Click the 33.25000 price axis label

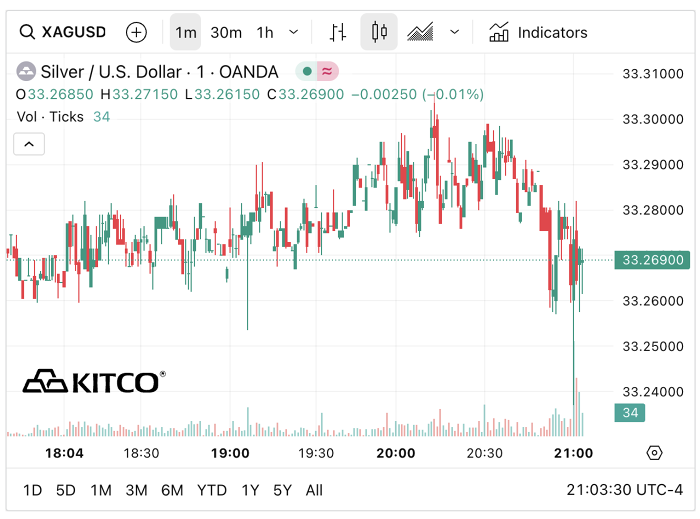click(x=653, y=346)
